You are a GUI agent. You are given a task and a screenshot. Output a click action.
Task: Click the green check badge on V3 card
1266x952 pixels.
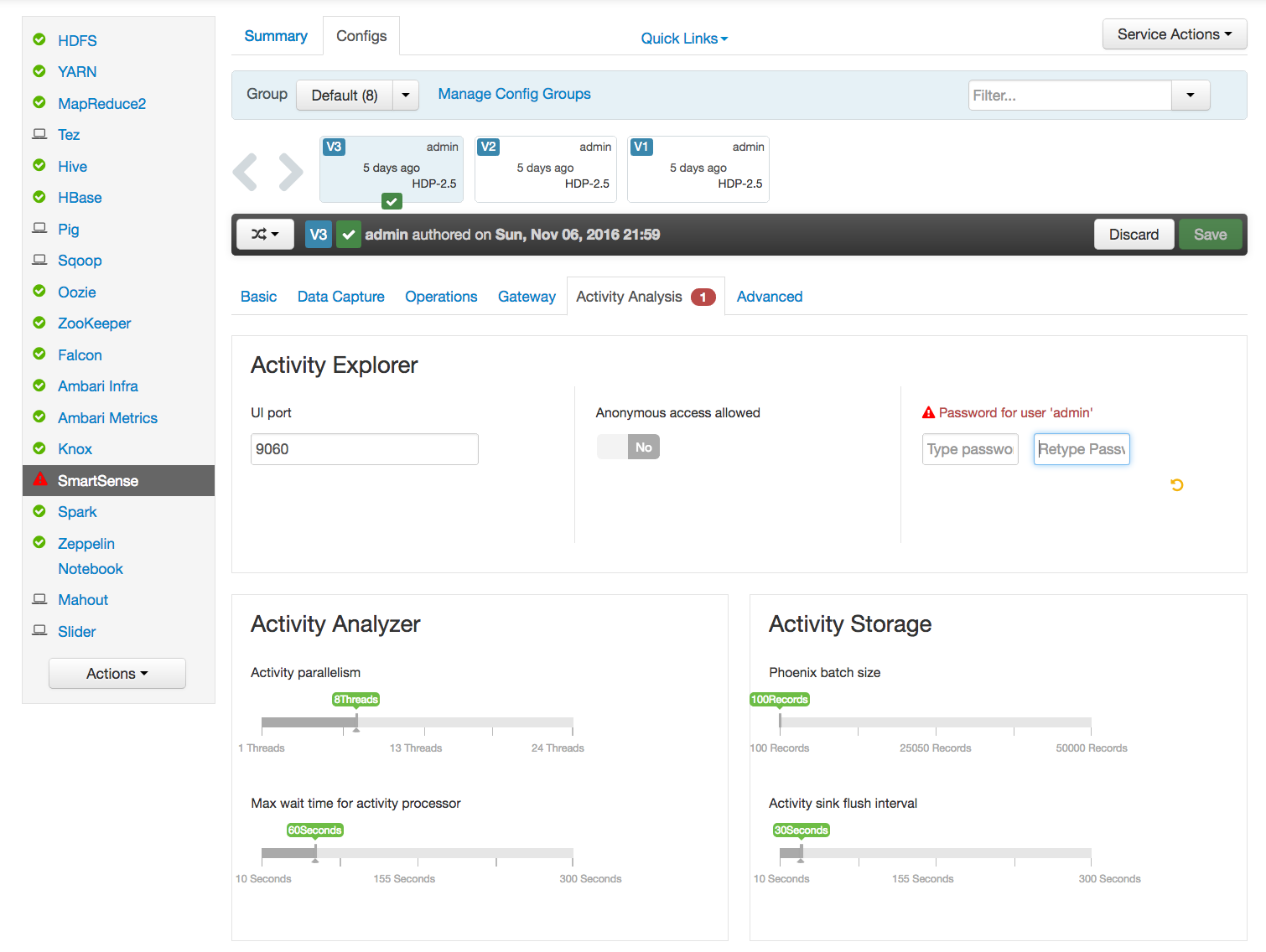(x=391, y=201)
